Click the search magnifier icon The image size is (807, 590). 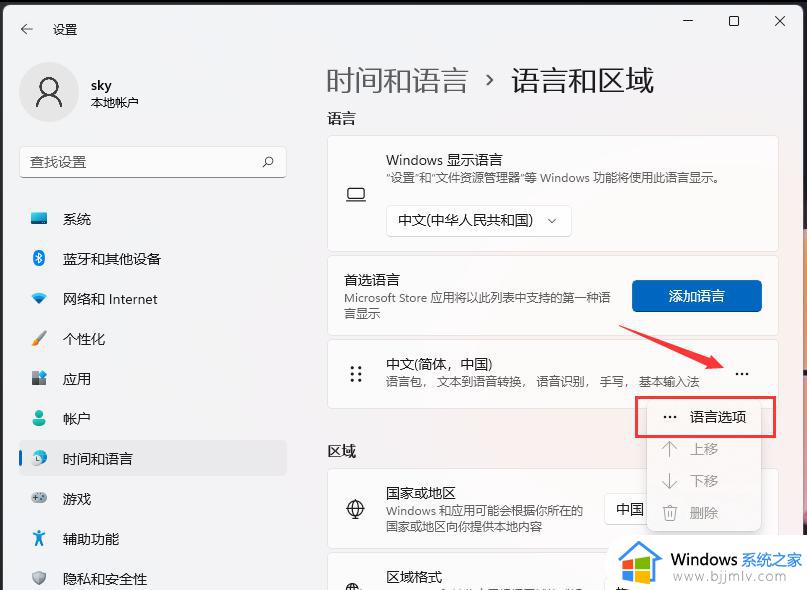tap(268, 162)
